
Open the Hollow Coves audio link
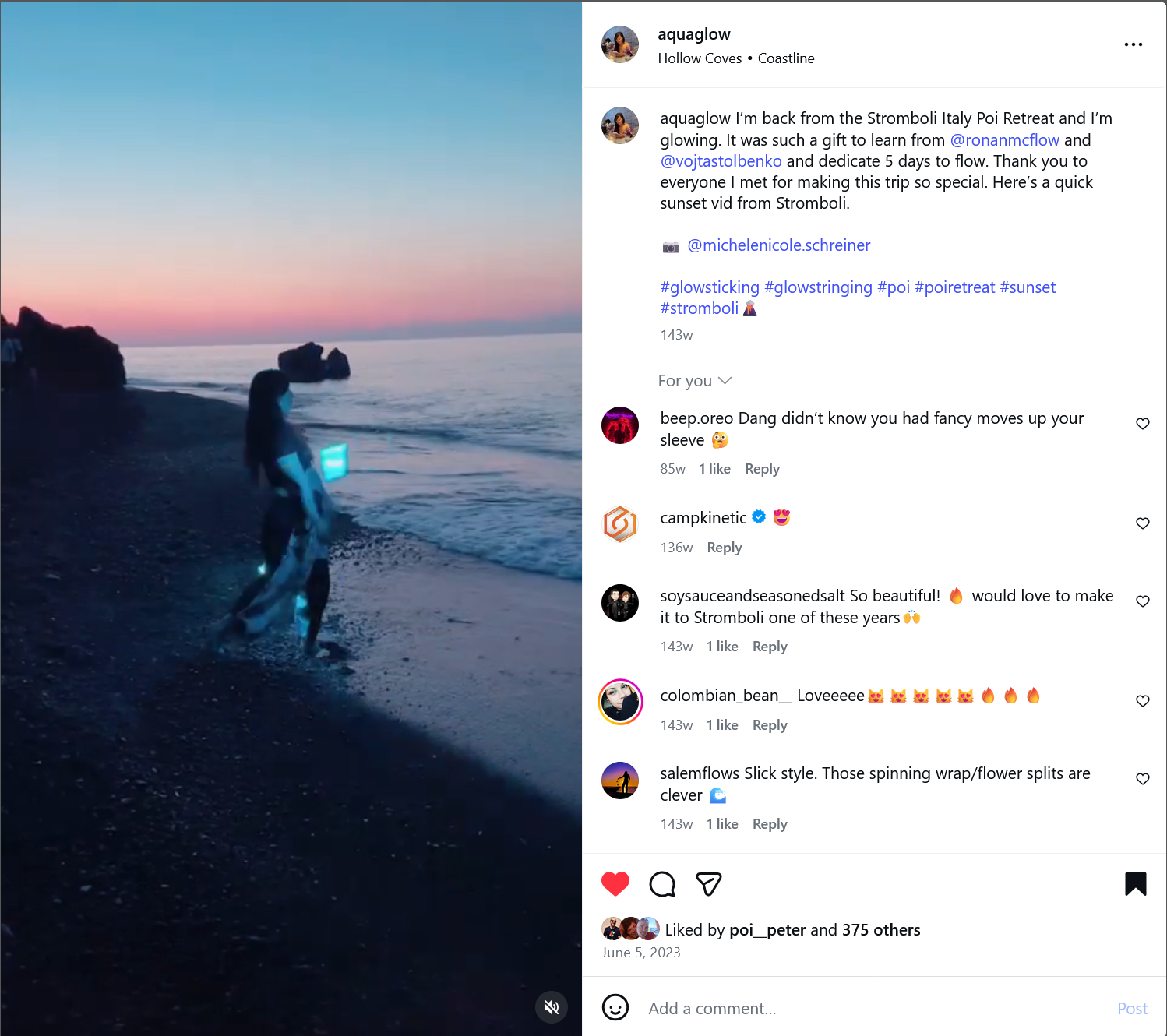pos(700,58)
